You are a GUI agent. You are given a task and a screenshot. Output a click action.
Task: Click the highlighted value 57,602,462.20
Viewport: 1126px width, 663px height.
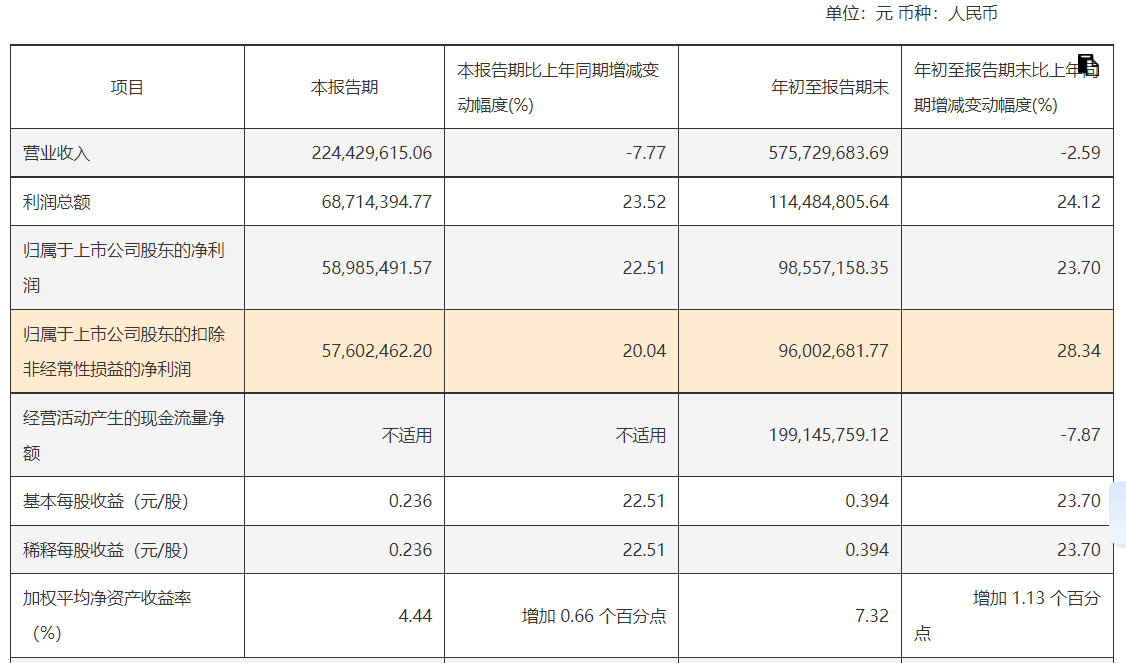370,351
